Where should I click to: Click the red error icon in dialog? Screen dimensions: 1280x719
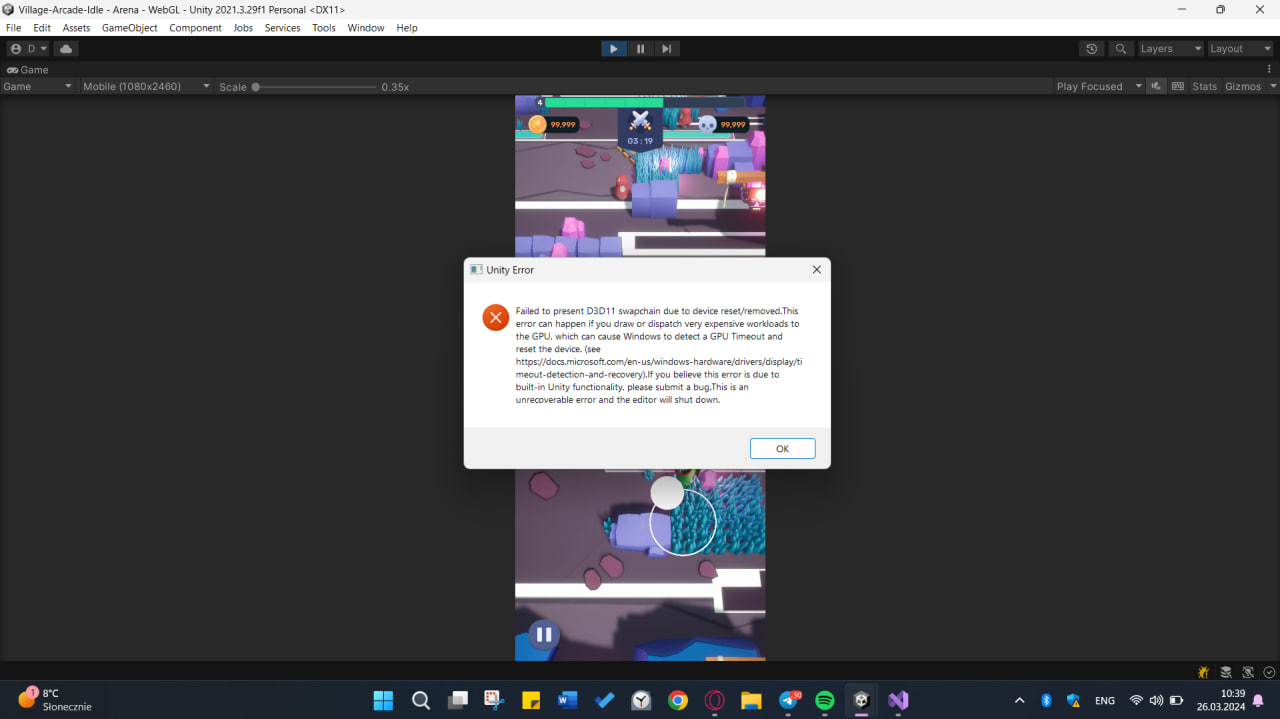click(495, 317)
